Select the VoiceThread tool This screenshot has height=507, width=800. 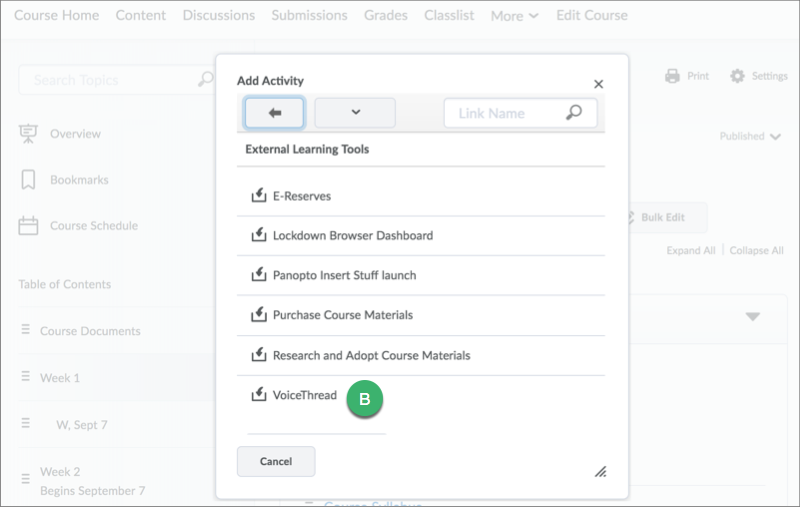tap(305, 395)
